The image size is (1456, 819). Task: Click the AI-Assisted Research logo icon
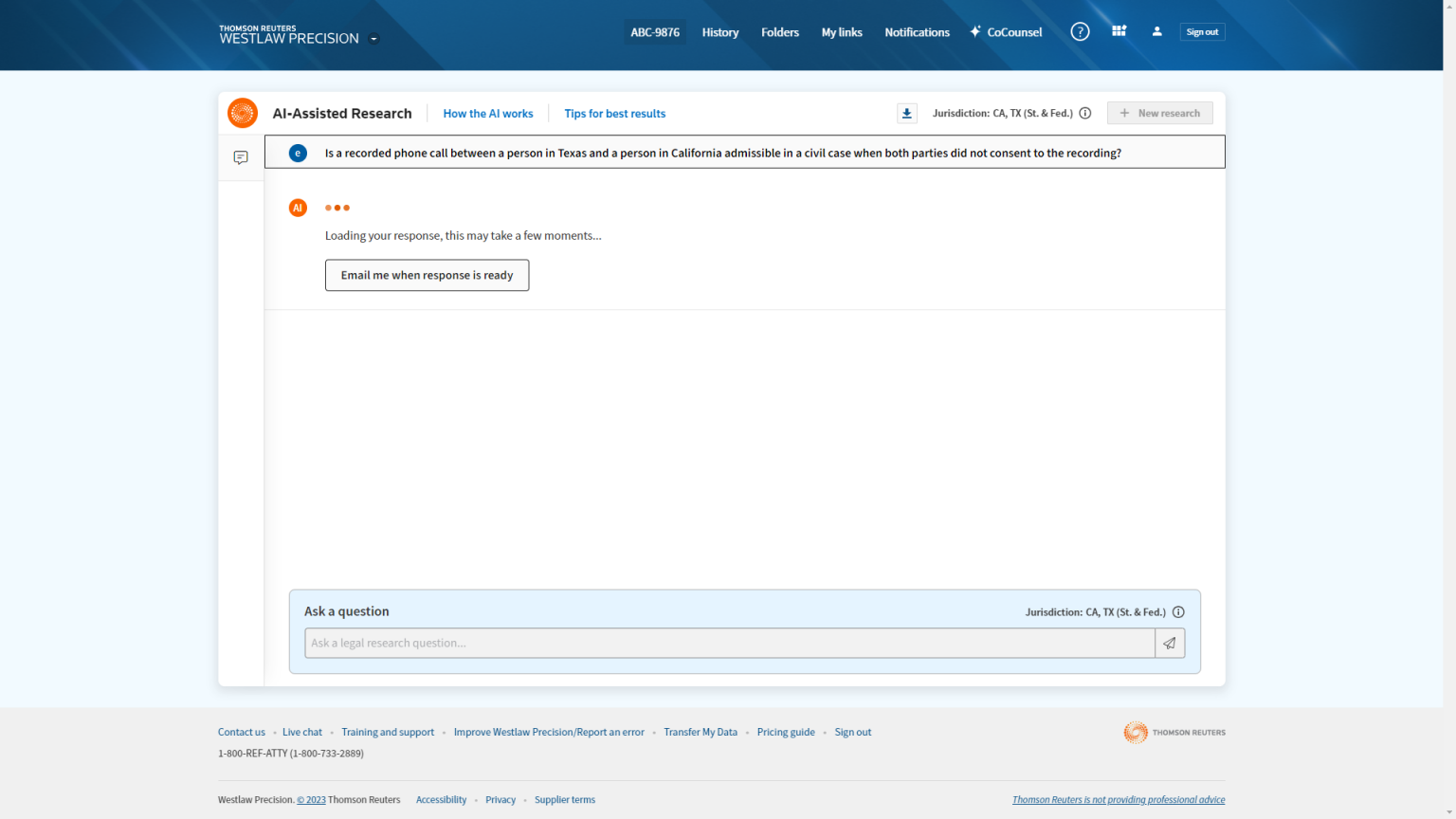[x=242, y=113]
